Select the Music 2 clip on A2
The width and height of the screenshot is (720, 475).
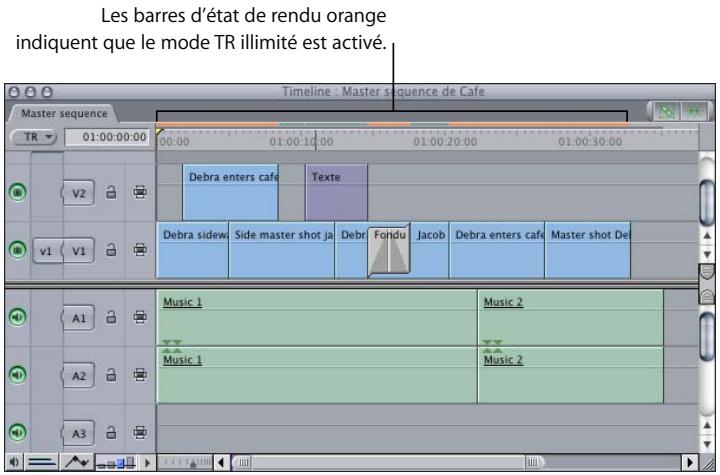[x=571, y=375]
